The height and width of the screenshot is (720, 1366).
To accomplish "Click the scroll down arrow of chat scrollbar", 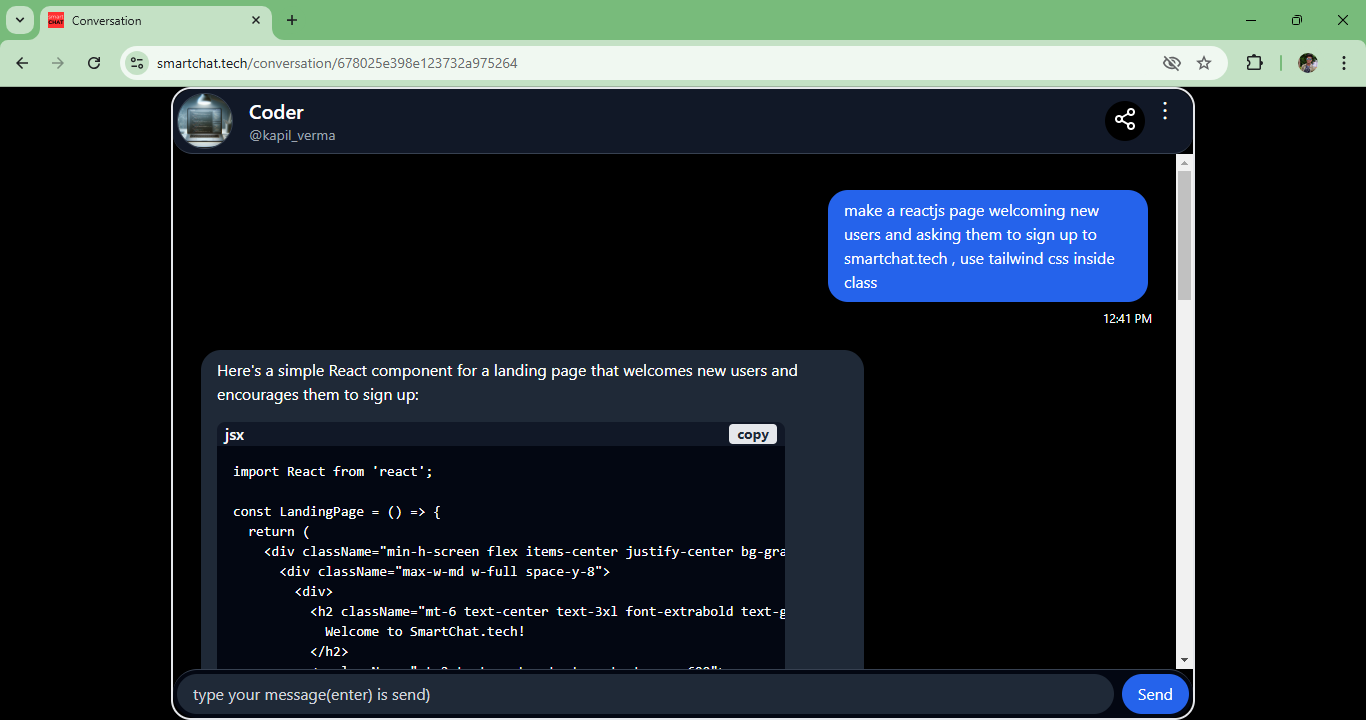I will pyautogui.click(x=1185, y=660).
